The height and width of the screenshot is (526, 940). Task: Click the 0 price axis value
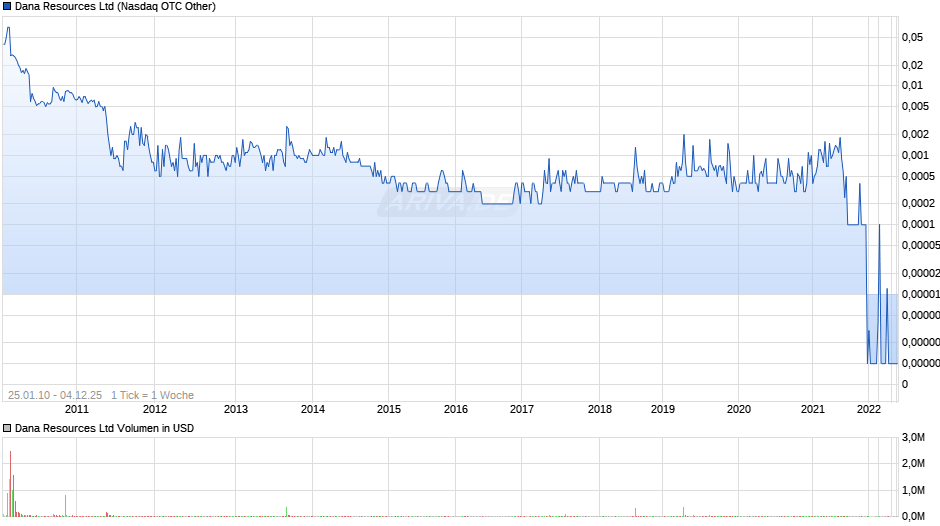tap(905, 384)
